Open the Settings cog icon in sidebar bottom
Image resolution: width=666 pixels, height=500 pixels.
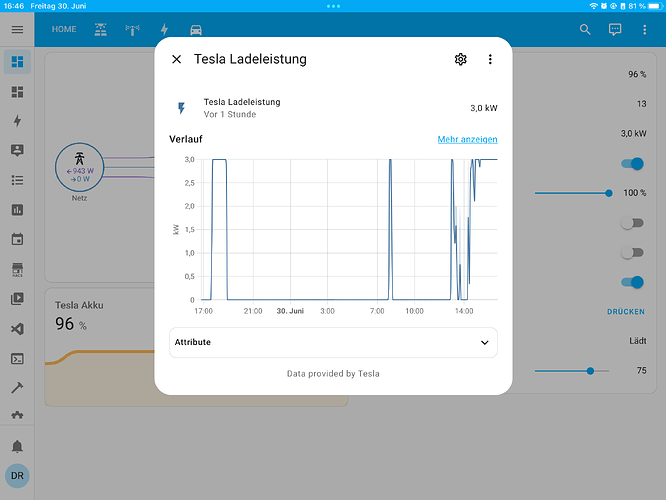pyautogui.click(x=17, y=415)
